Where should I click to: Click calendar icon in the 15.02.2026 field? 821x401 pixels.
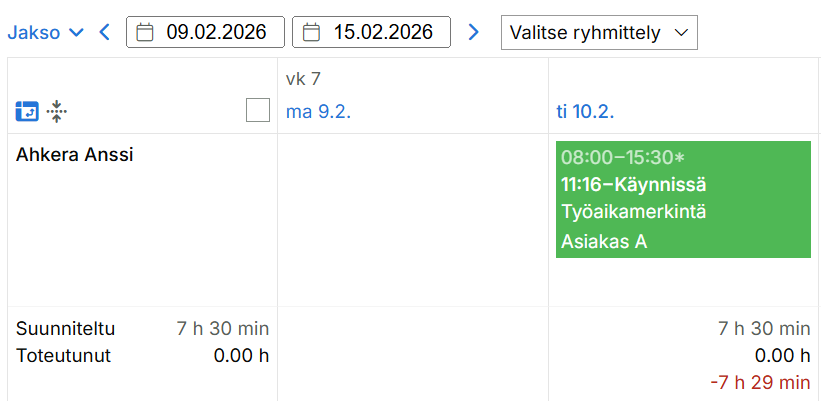311,33
